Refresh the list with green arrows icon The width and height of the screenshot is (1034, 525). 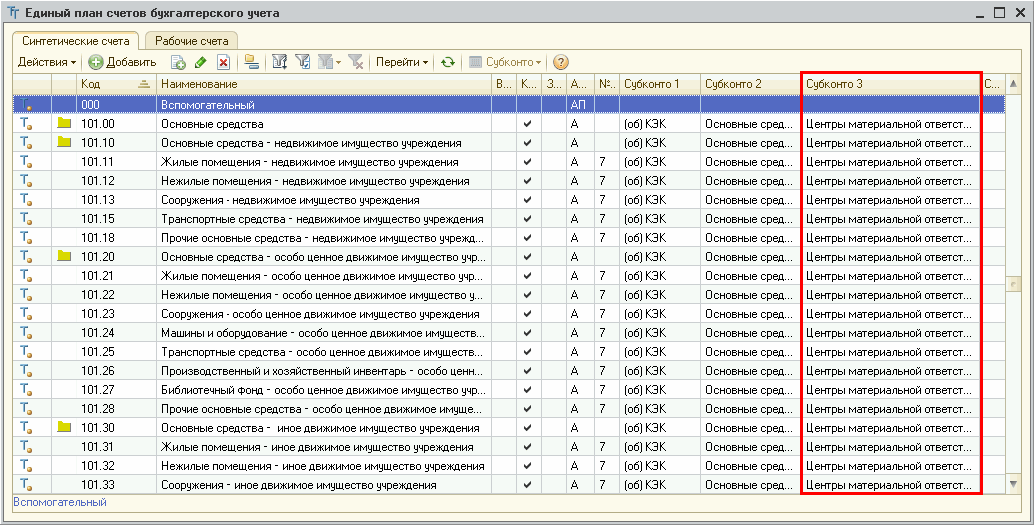point(448,62)
